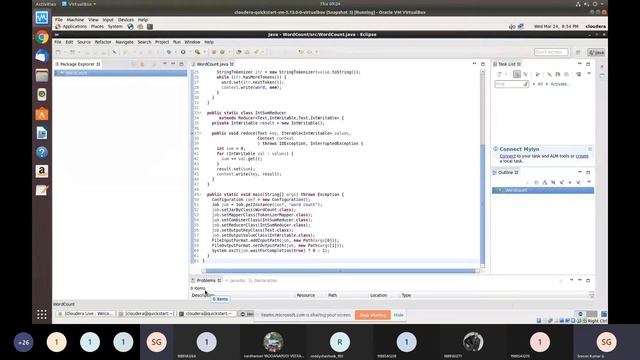Open the Navigate menu
640x360 pixels.
pos(124,42)
